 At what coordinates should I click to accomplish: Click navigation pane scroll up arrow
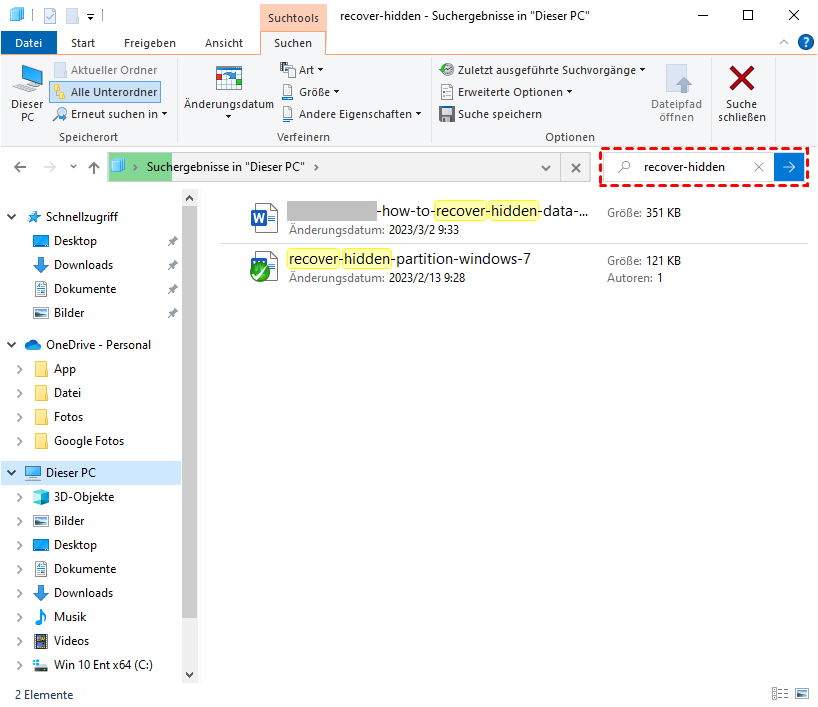(189, 198)
